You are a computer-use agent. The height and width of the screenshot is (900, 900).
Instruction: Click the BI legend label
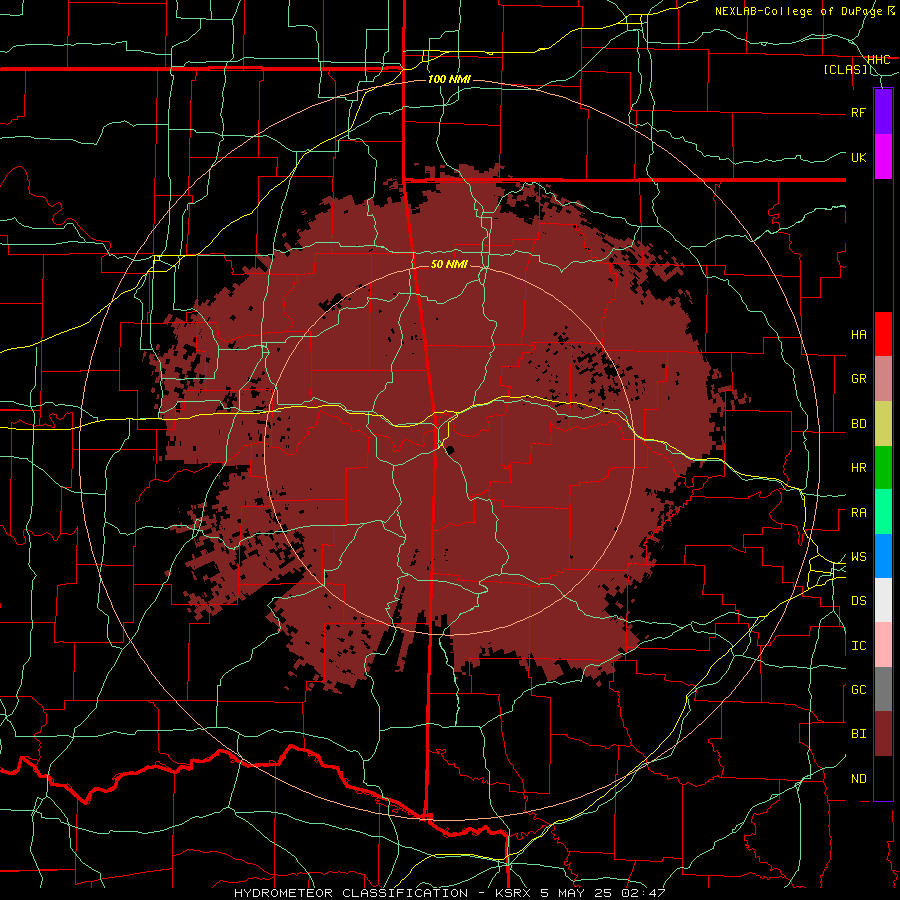coord(859,734)
